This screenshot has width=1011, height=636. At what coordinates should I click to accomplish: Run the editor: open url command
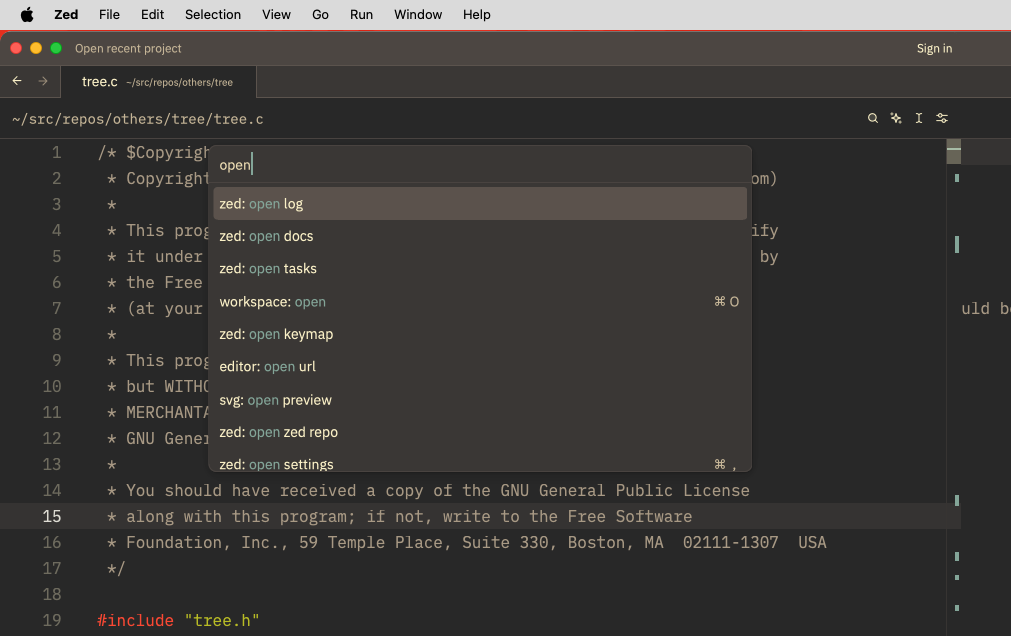pyautogui.click(x=480, y=366)
